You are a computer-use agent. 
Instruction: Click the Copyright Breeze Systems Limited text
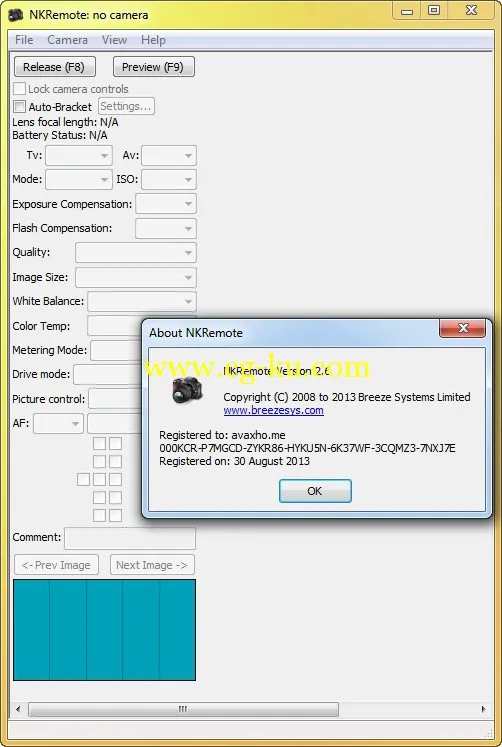coord(347,397)
